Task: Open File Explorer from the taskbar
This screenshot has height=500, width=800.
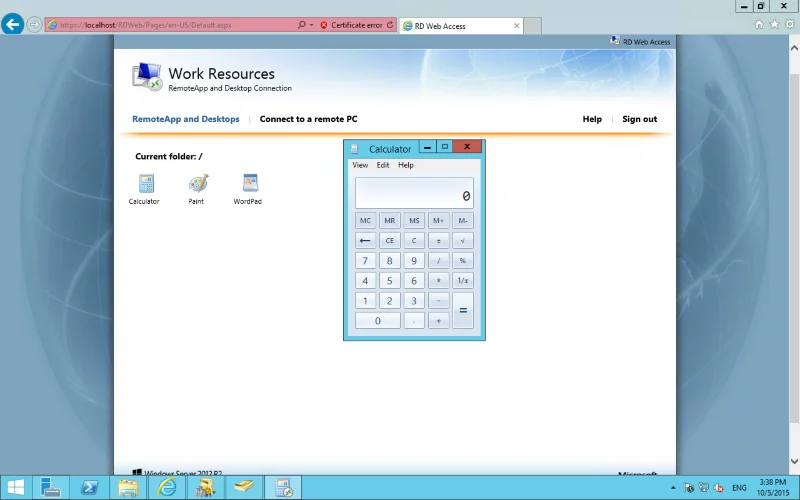Action: coord(128,487)
